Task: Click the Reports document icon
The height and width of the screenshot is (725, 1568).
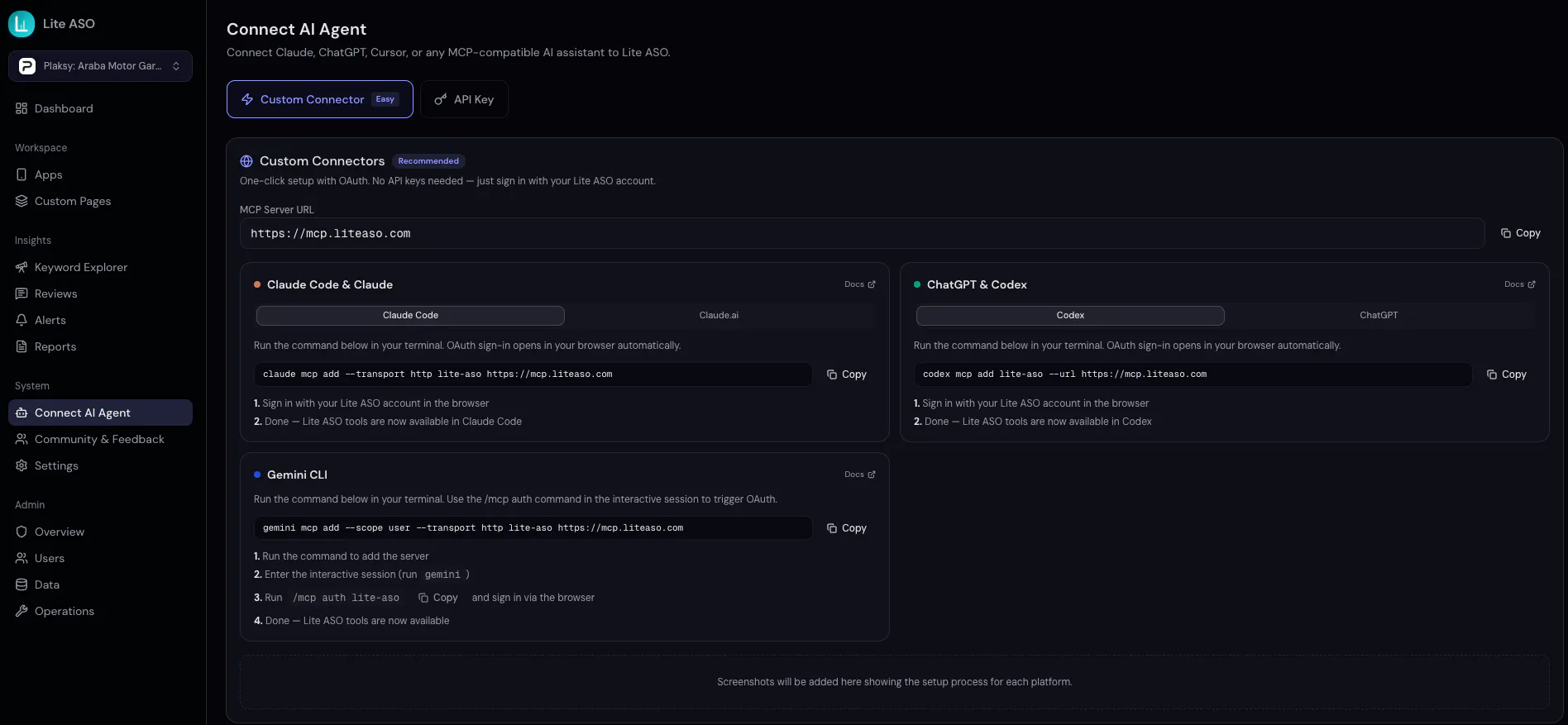Action: pos(22,346)
